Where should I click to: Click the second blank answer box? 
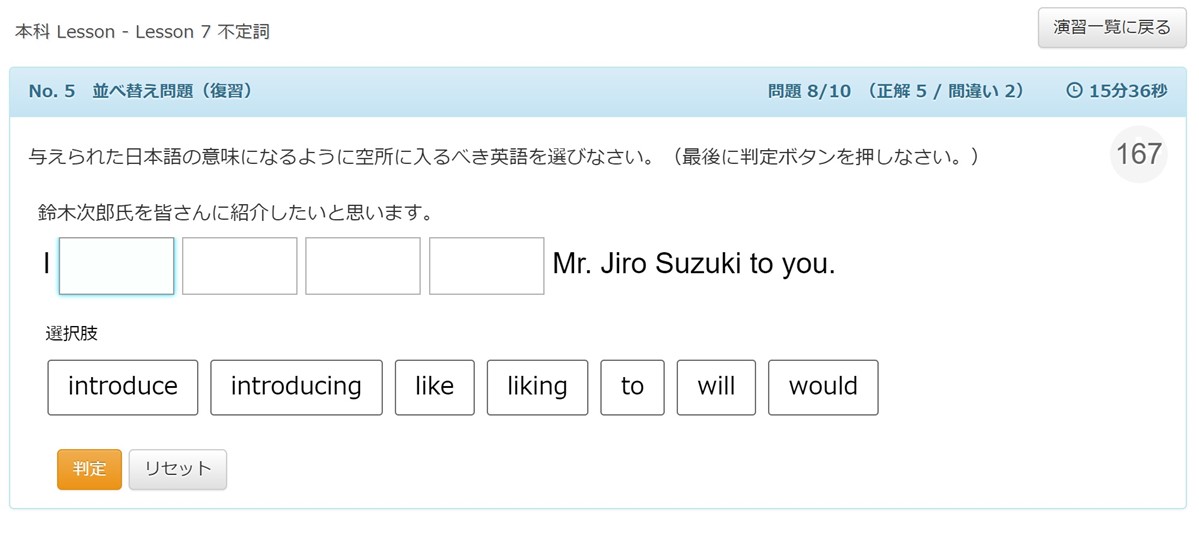click(239, 266)
